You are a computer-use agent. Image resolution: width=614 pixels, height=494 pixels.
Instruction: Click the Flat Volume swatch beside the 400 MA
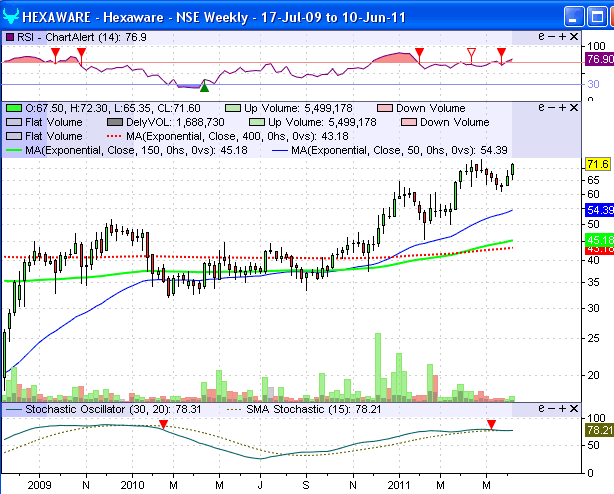[x=14, y=136]
